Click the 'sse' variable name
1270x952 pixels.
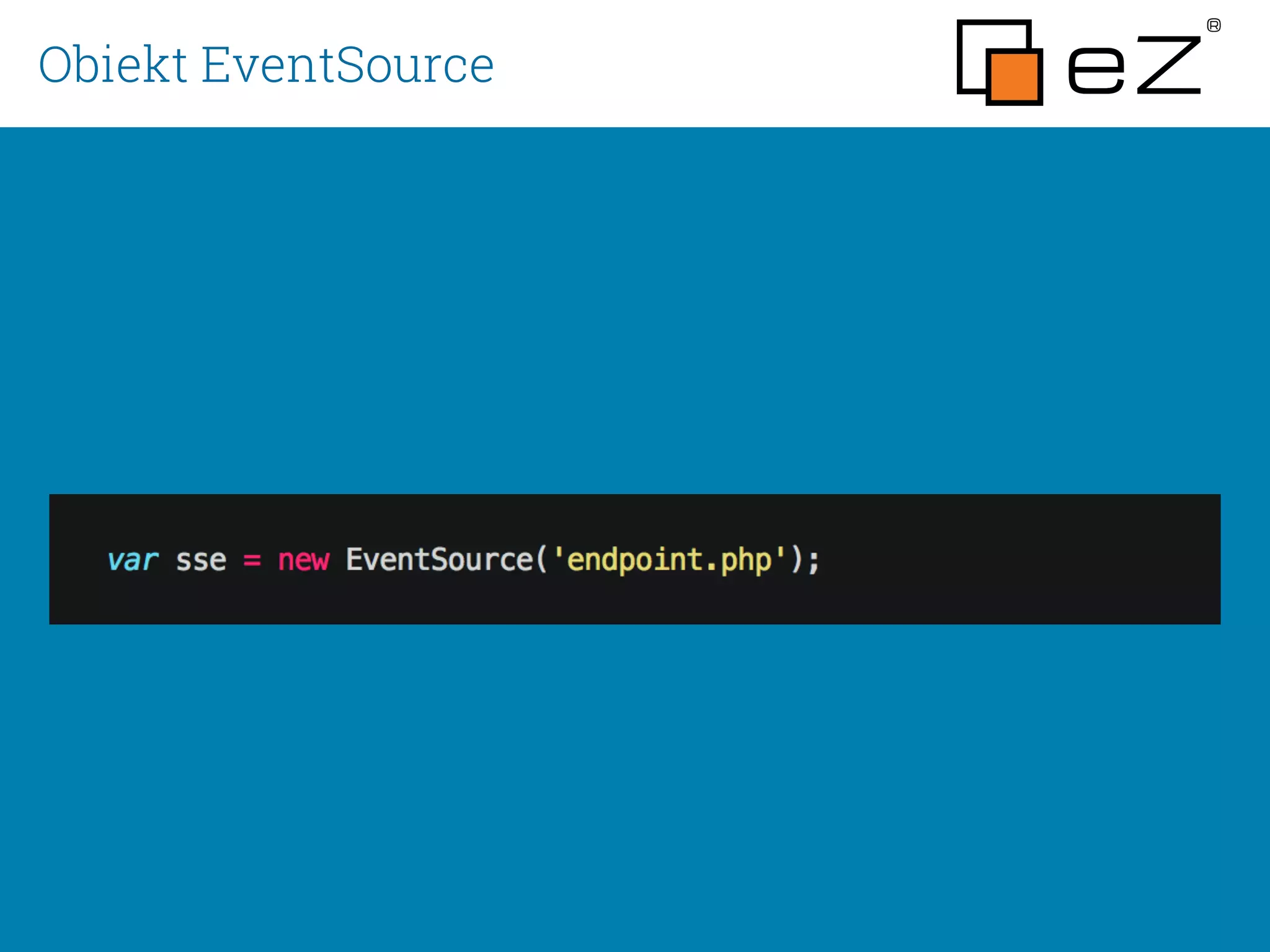[201, 560]
